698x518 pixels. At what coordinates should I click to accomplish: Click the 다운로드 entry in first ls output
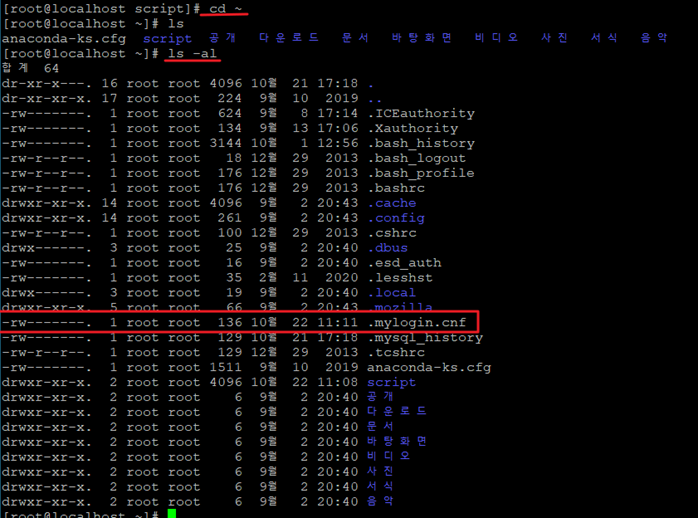coord(289,38)
